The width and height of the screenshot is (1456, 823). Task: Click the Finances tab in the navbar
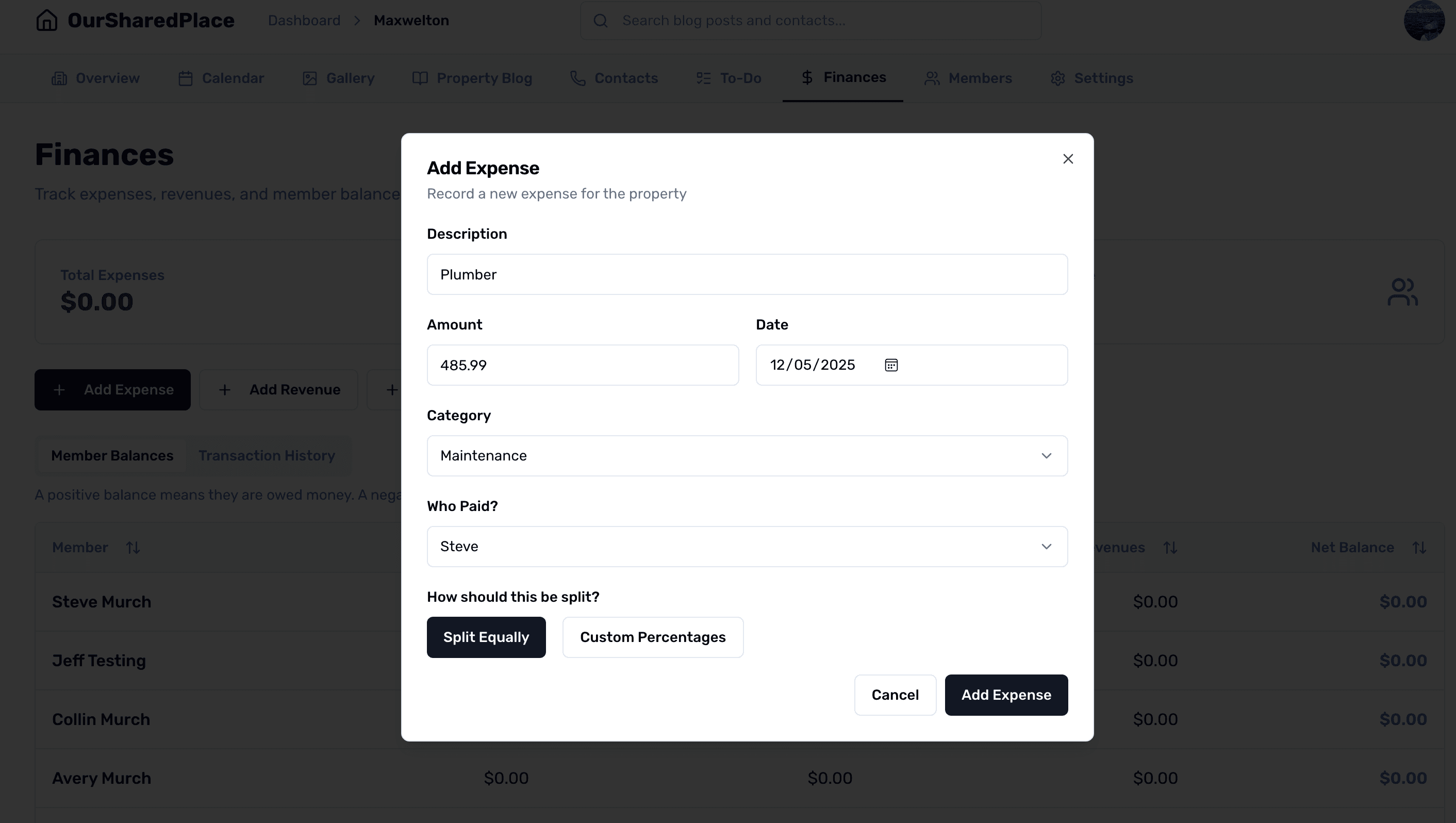pos(843,78)
